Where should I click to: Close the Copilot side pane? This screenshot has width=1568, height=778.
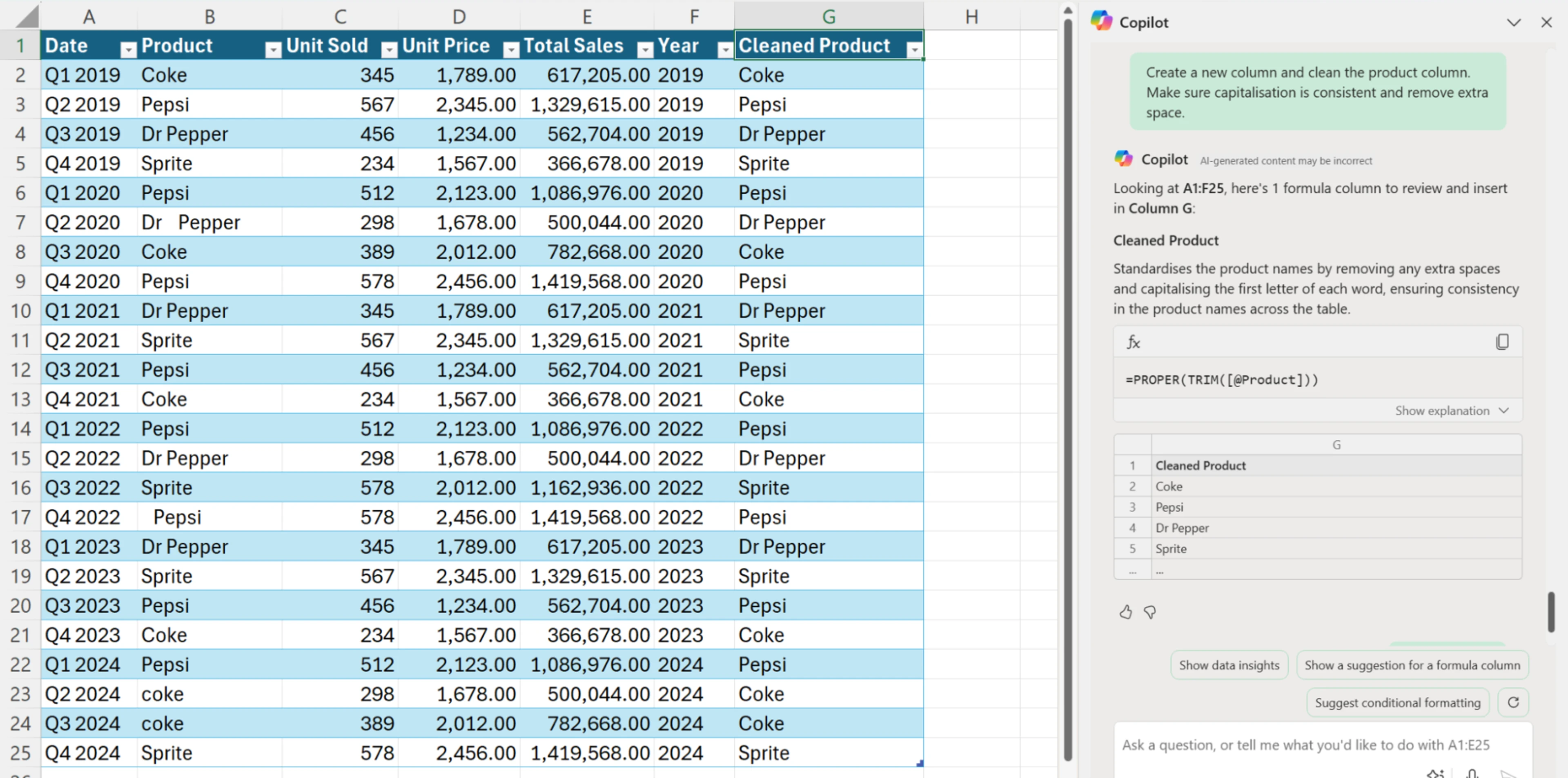pyautogui.click(x=1546, y=22)
